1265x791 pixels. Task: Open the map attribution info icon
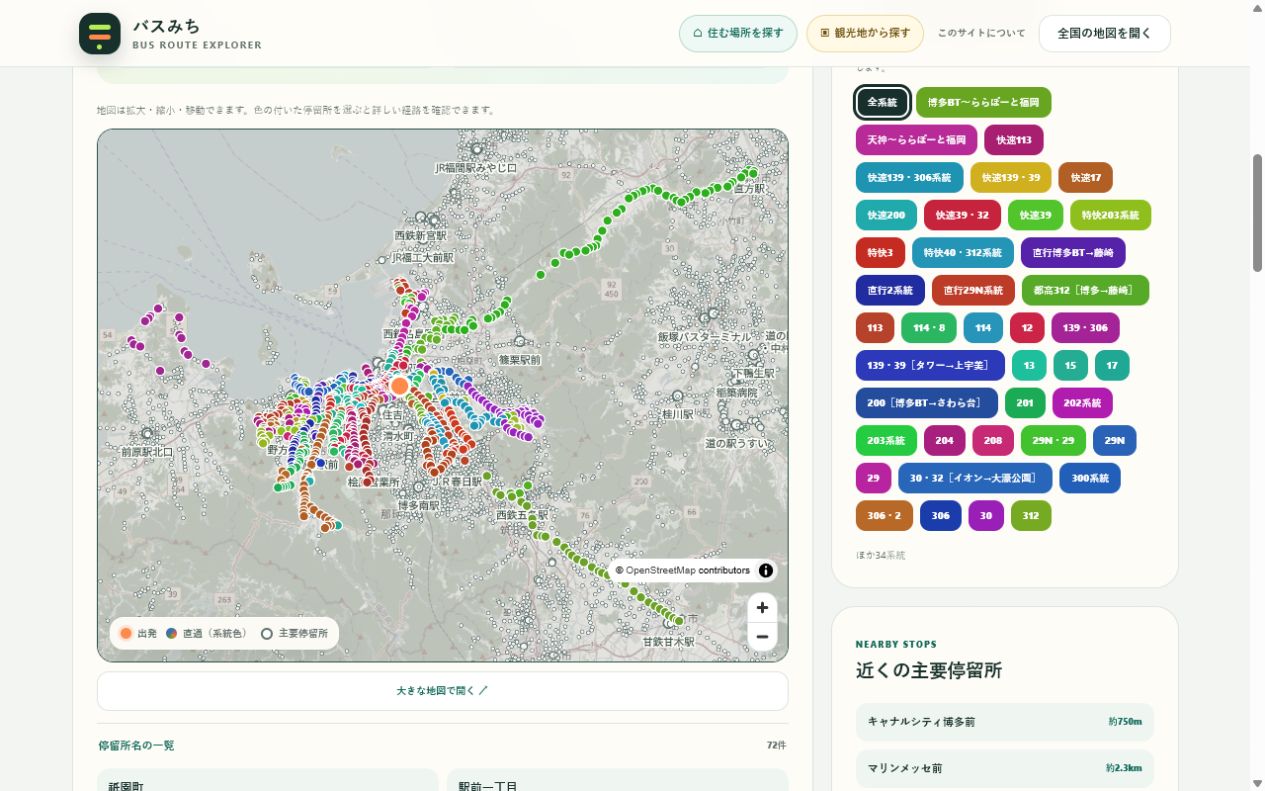(766, 571)
